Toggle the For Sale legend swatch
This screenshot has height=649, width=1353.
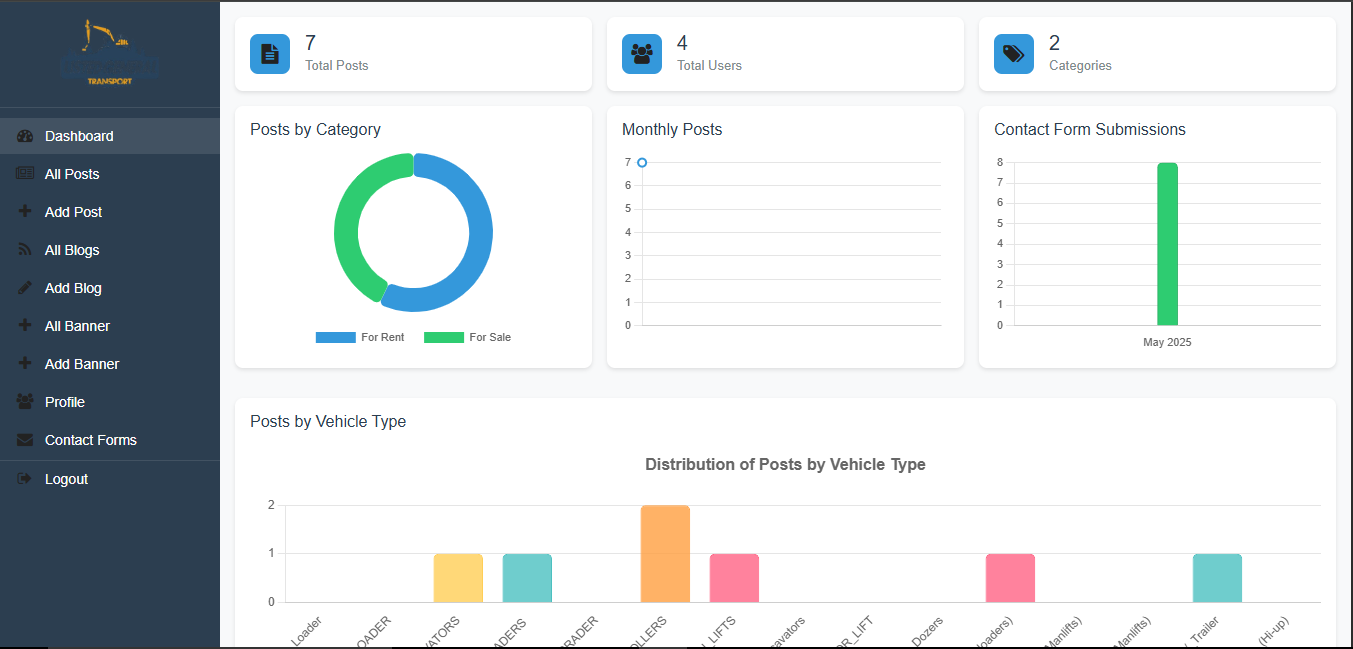tap(444, 338)
